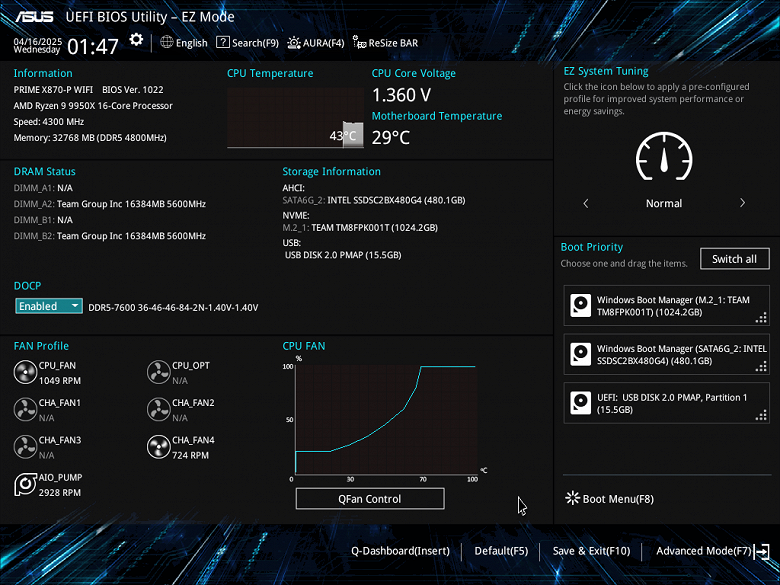The height and width of the screenshot is (585, 780).
Task: Select previous EZ tuning profile with left chevron
Action: point(586,203)
